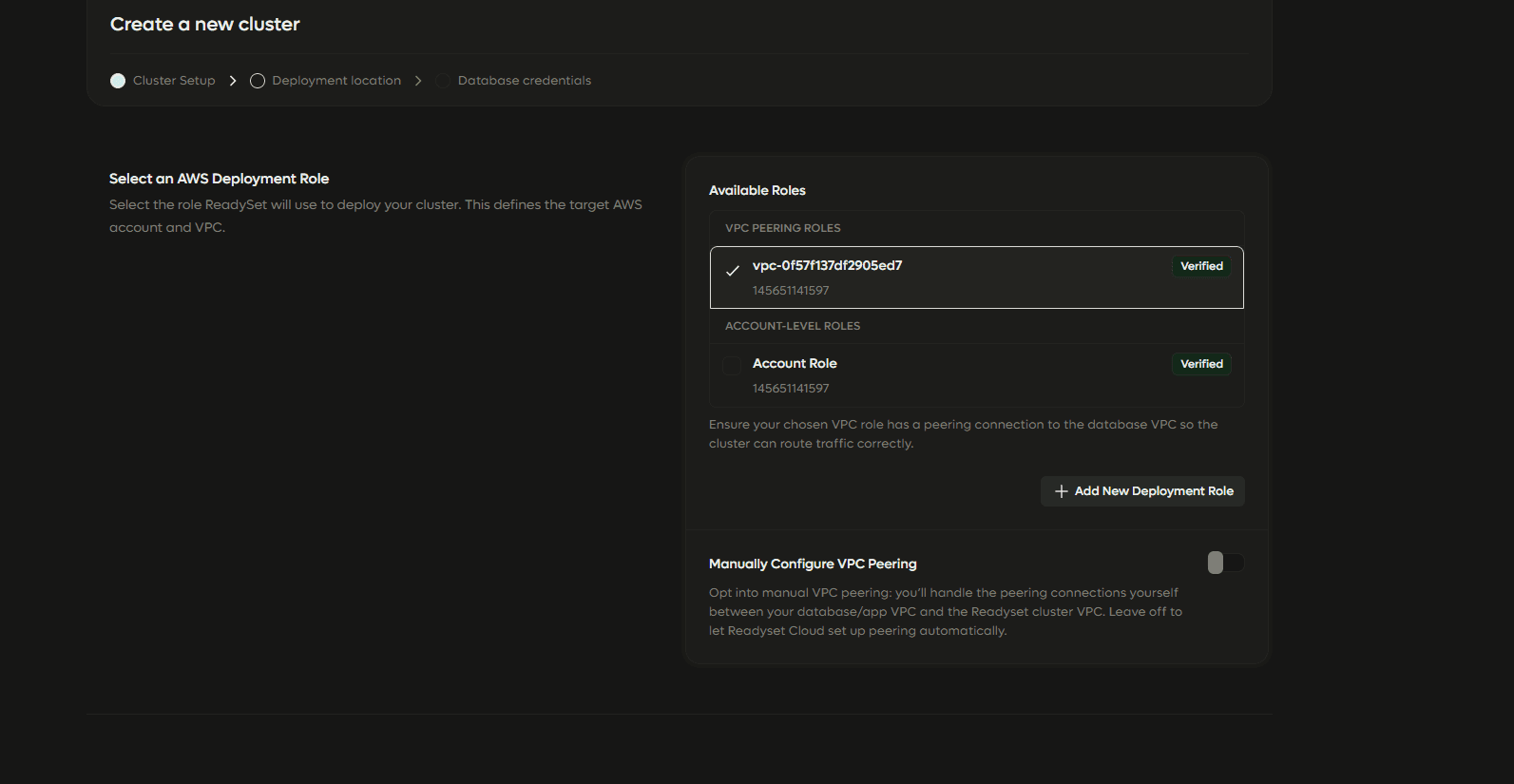The image size is (1514, 784).
Task: Click account ID 145651141597 under Account Role
Action: click(791, 389)
